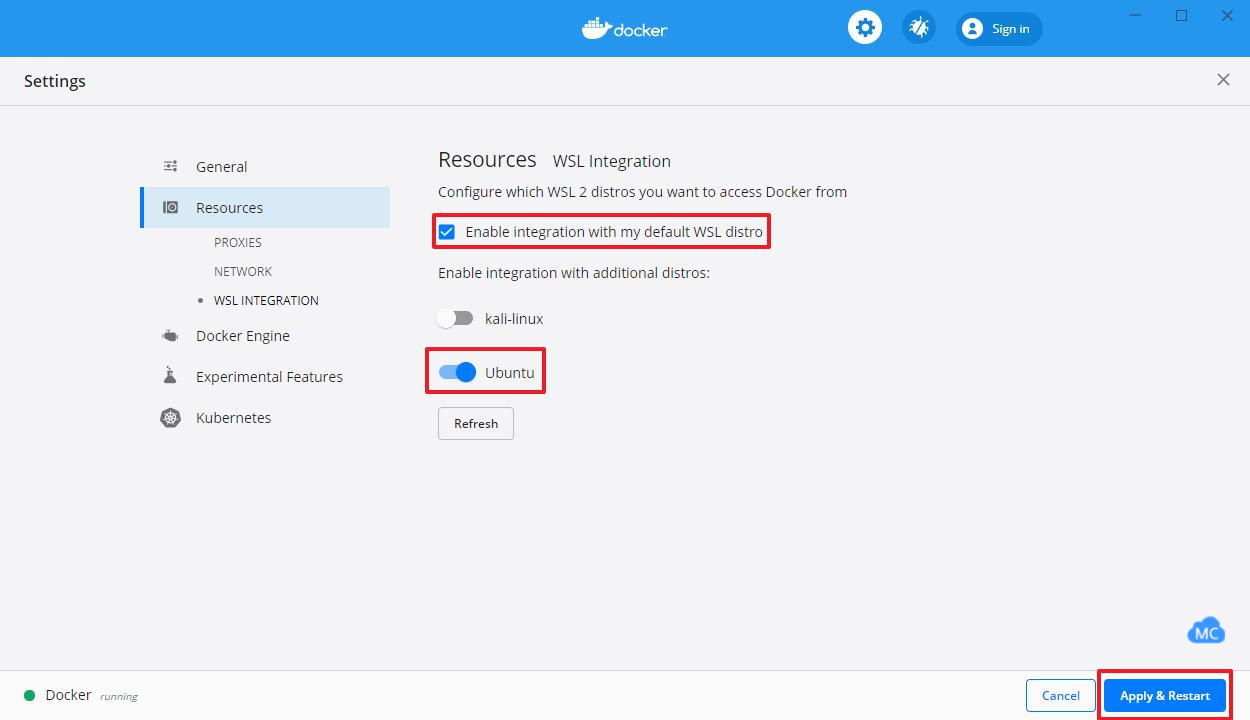Enable the kali-linux integration toggle
The width and height of the screenshot is (1250, 720).
pyautogui.click(x=455, y=318)
